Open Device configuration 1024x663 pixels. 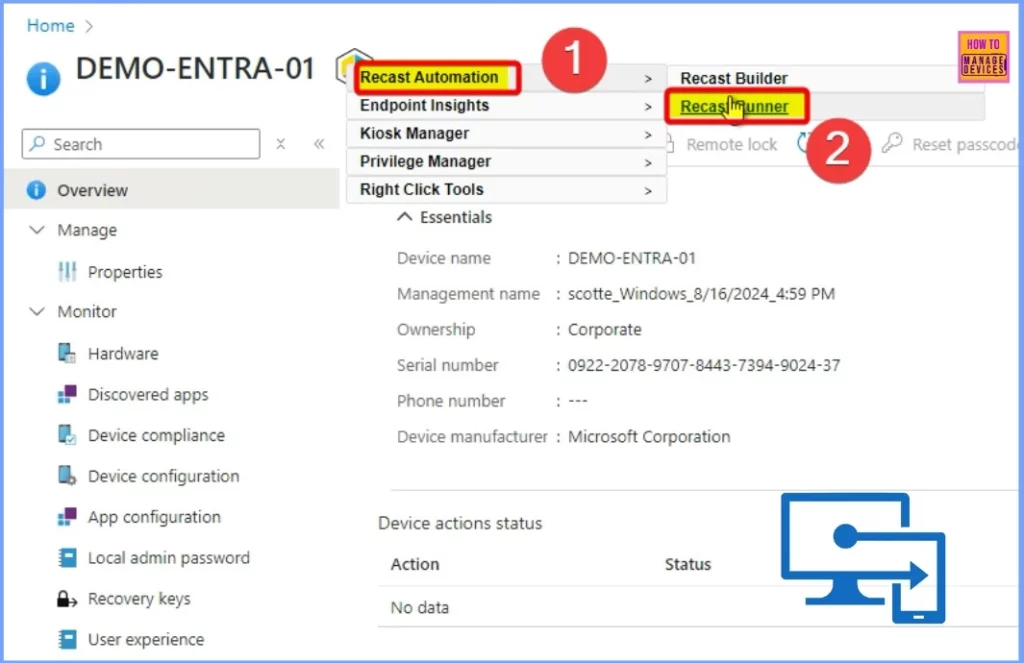163,476
